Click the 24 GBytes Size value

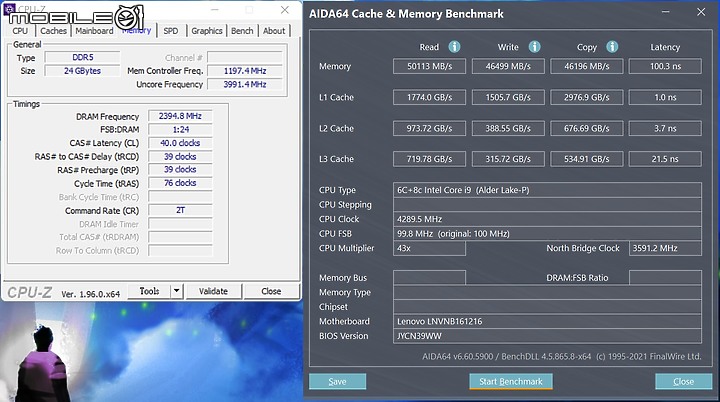point(83,71)
